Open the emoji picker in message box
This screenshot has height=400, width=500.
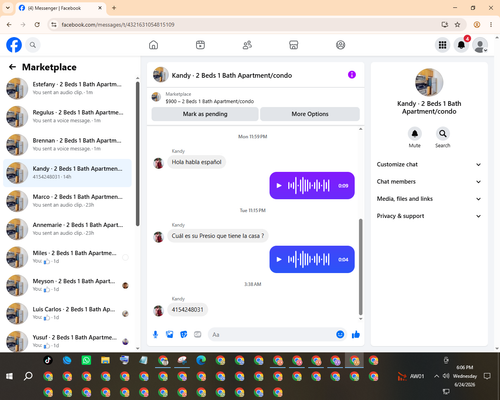point(340,334)
